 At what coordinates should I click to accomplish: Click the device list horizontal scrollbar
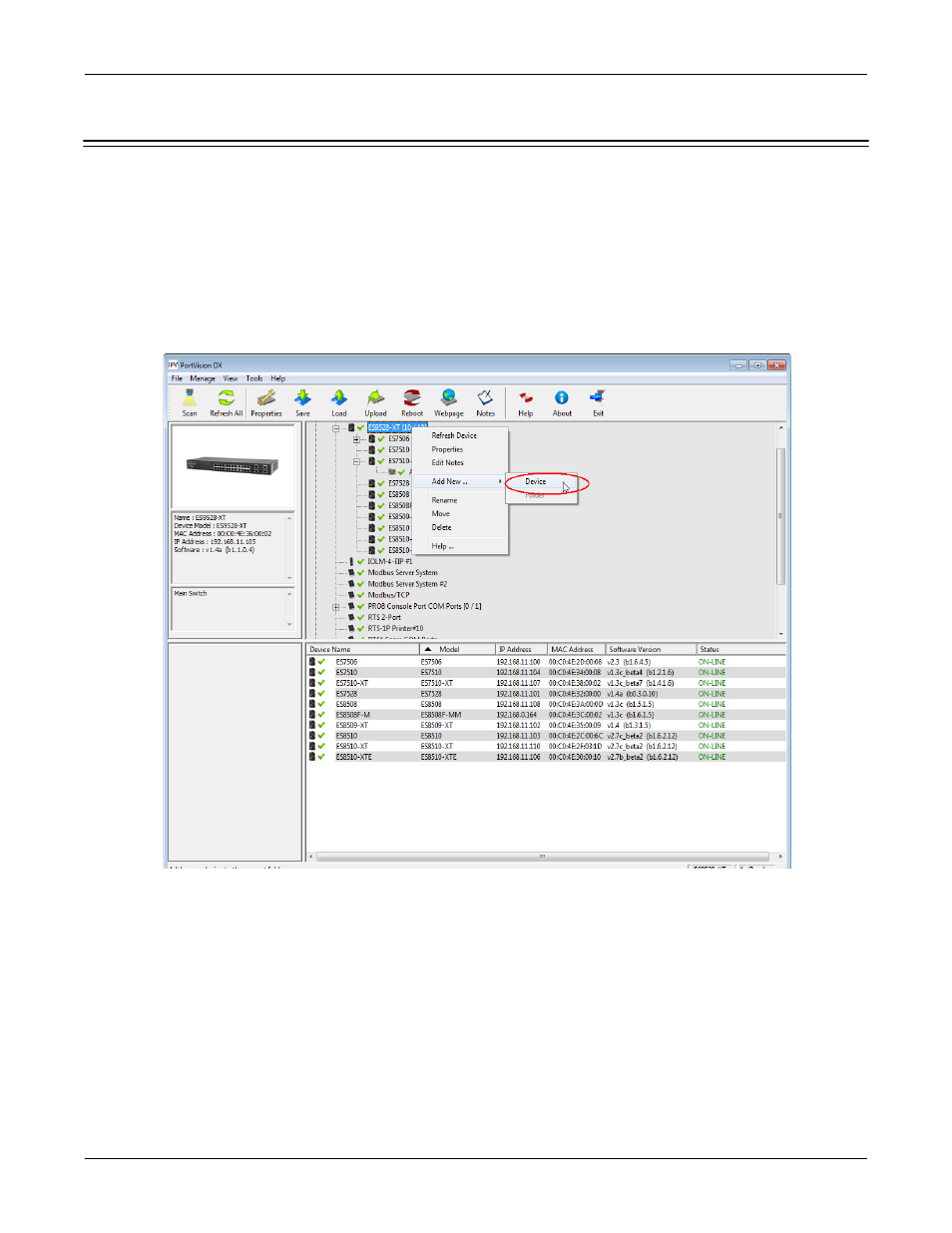[544, 857]
